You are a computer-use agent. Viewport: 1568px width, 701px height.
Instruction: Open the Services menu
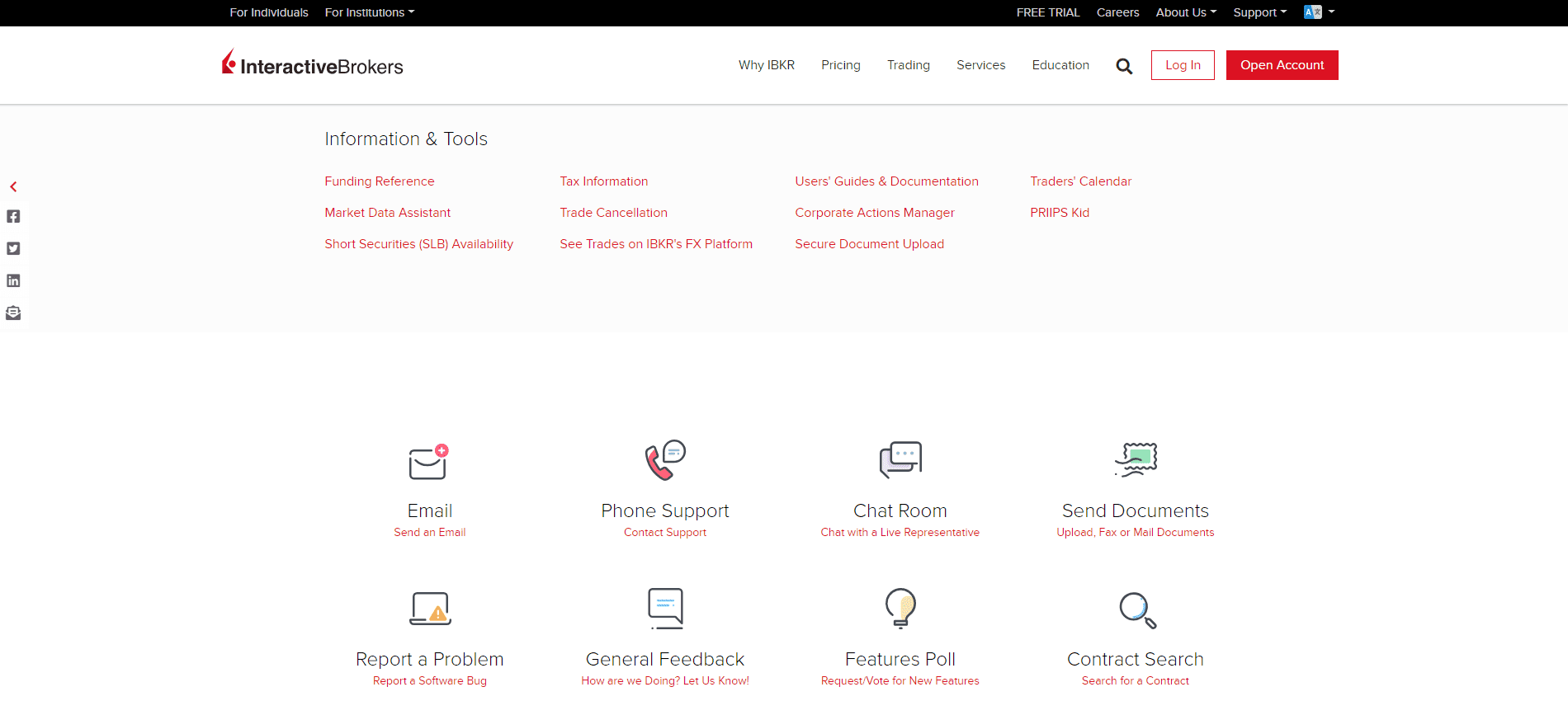pyautogui.click(x=981, y=65)
